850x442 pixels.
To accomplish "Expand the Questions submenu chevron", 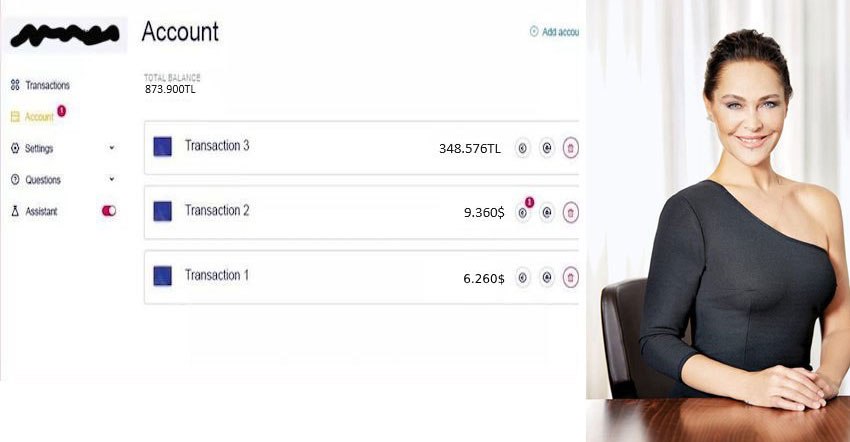I will point(111,180).
